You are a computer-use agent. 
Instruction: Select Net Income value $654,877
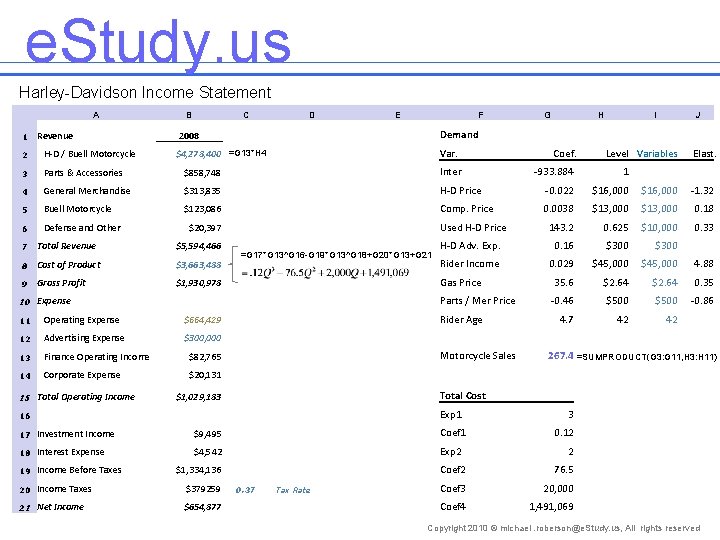pyautogui.click(x=202, y=507)
